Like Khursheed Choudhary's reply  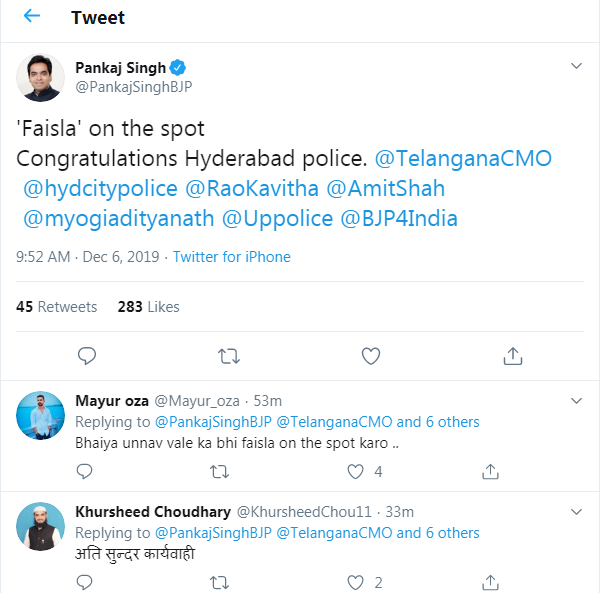[x=354, y=582]
